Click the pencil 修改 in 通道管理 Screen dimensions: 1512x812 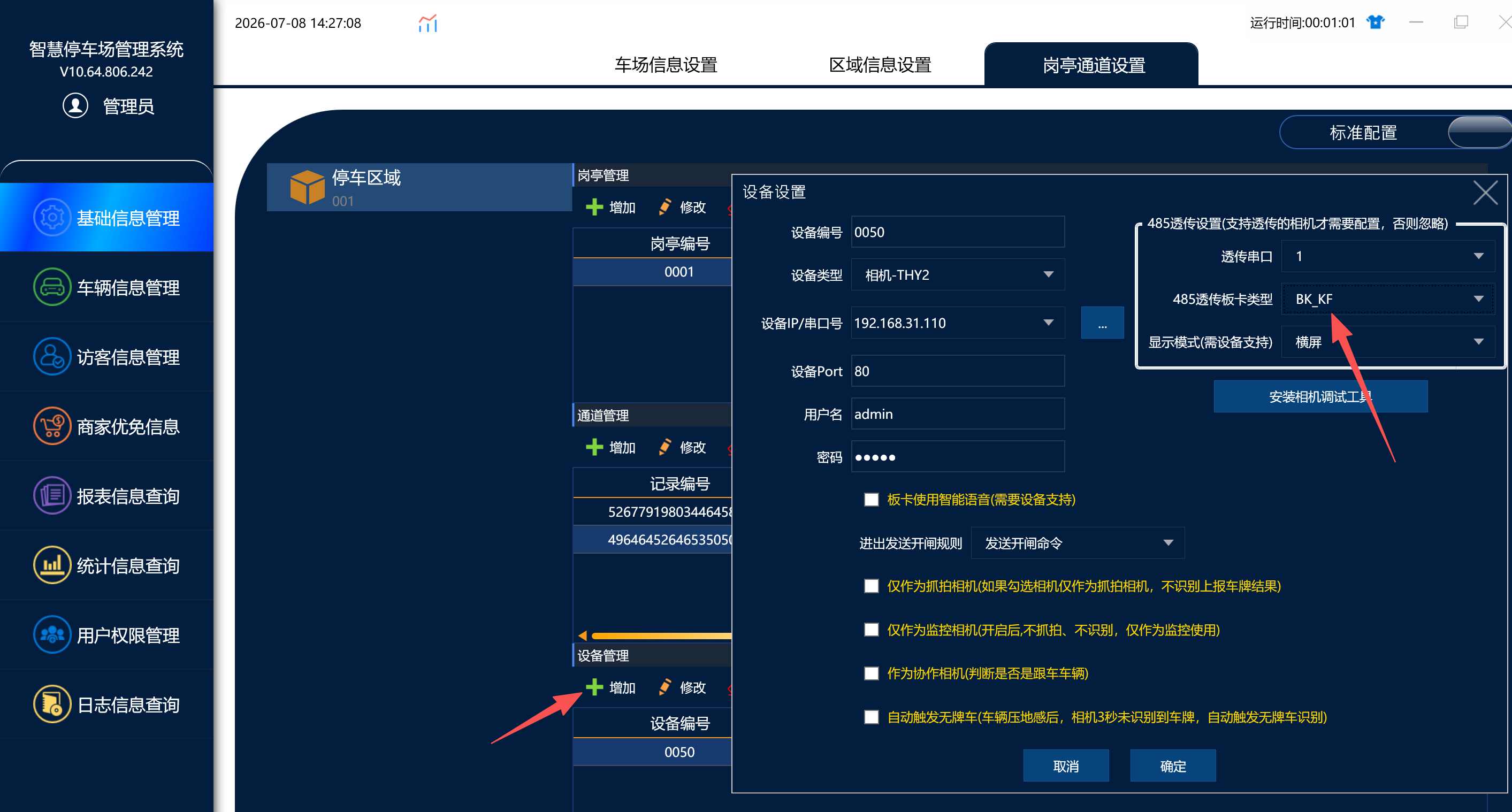[682, 447]
